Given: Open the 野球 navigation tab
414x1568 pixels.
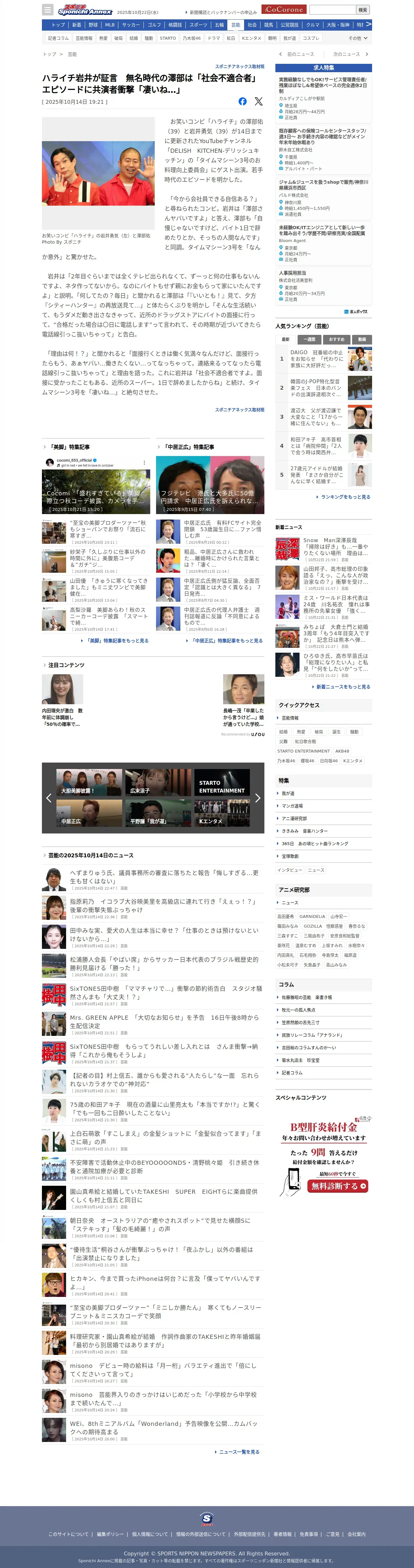Looking at the screenshot, I should [x=93, y=25].
